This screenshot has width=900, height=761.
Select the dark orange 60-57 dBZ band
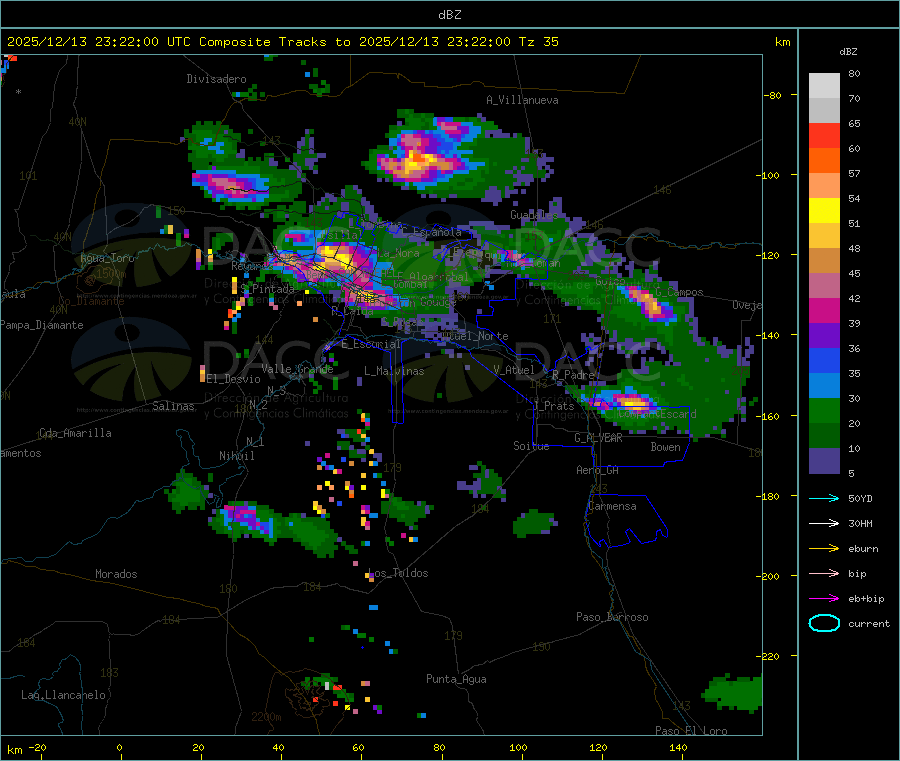click(824, 161)
